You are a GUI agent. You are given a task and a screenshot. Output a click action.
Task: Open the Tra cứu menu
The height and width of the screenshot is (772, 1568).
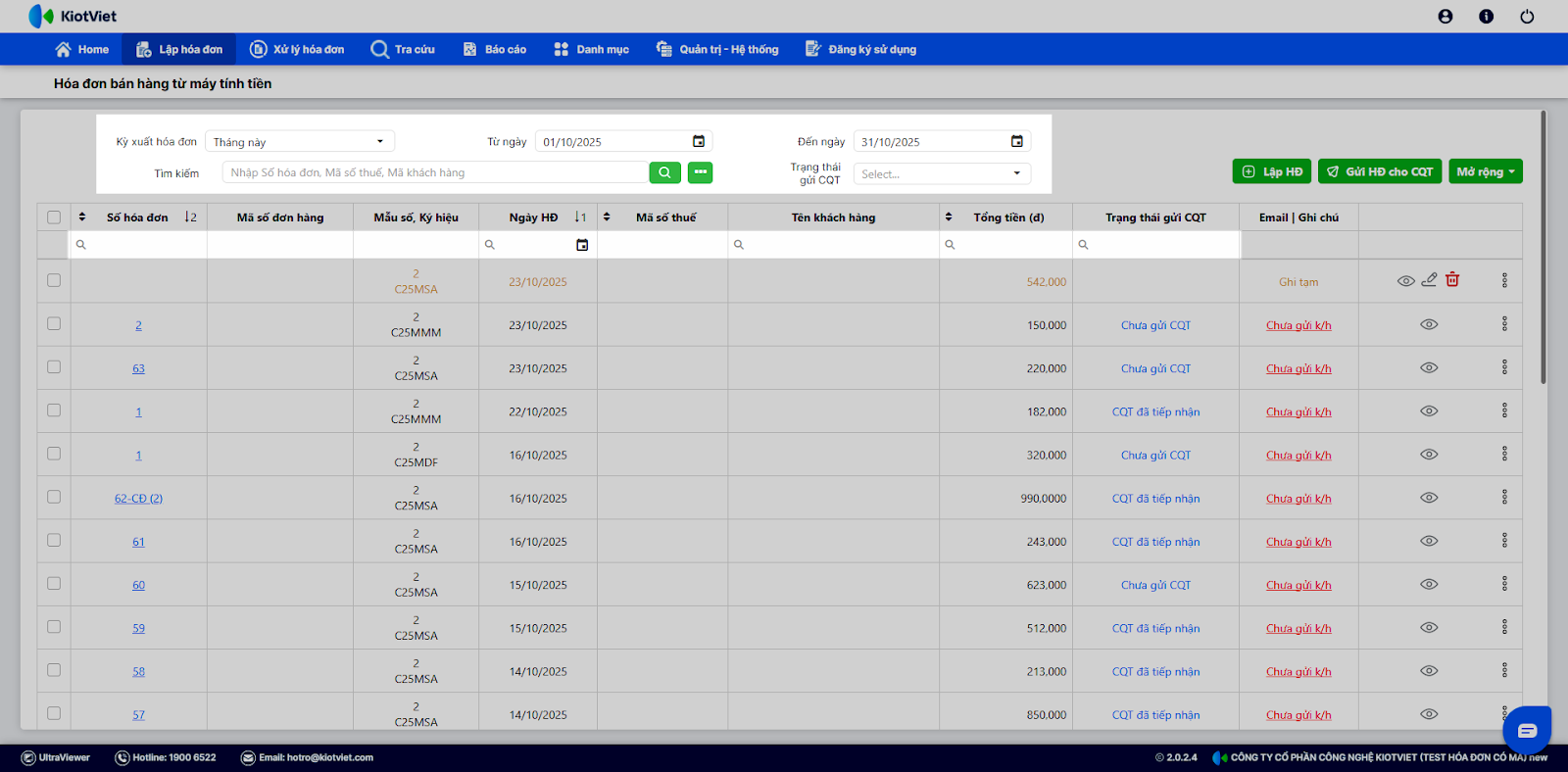pos(403,49)
